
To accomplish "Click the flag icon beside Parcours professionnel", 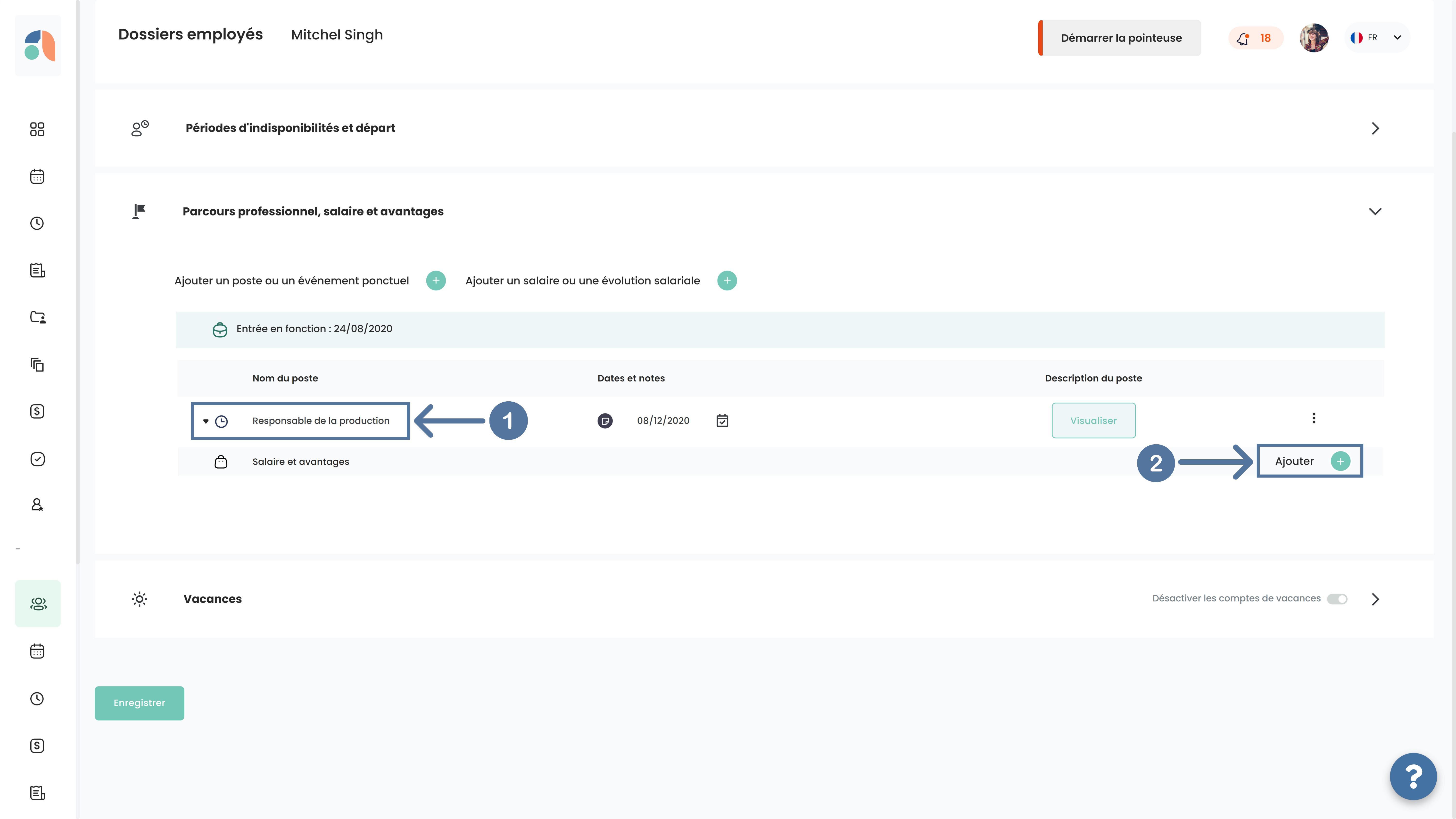I will tap(139, 211).
